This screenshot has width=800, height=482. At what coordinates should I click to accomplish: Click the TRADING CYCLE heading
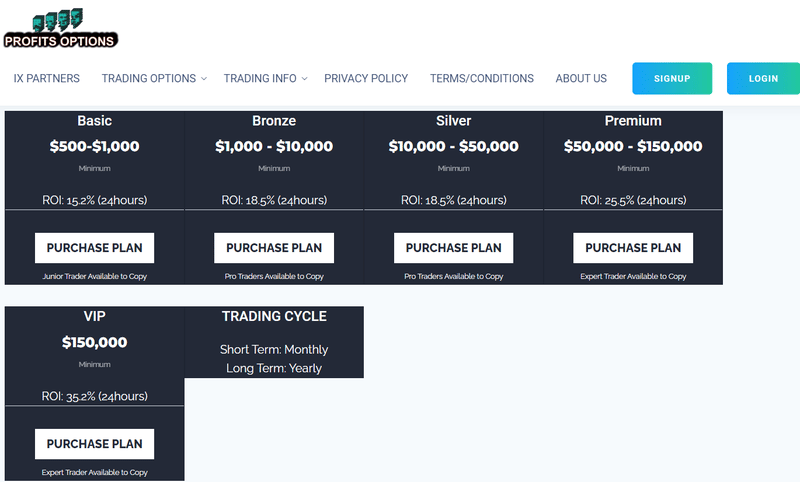click(x=274, y=316)
